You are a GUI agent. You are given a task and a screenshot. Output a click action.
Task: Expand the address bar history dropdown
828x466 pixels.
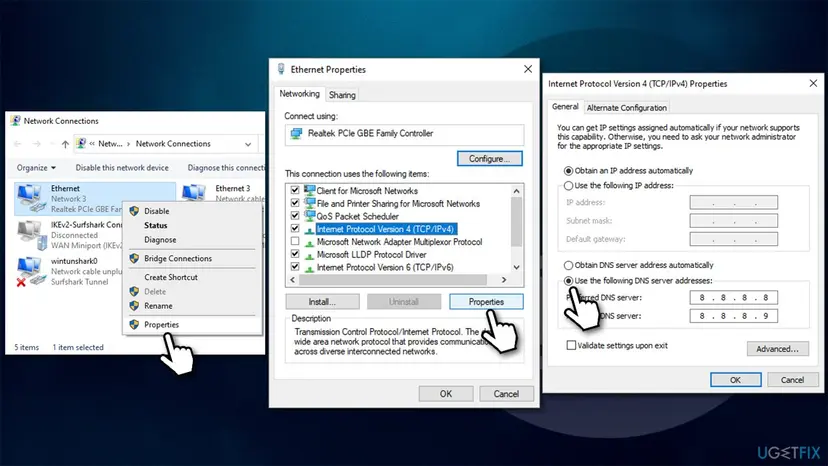(x=248, y=144)
